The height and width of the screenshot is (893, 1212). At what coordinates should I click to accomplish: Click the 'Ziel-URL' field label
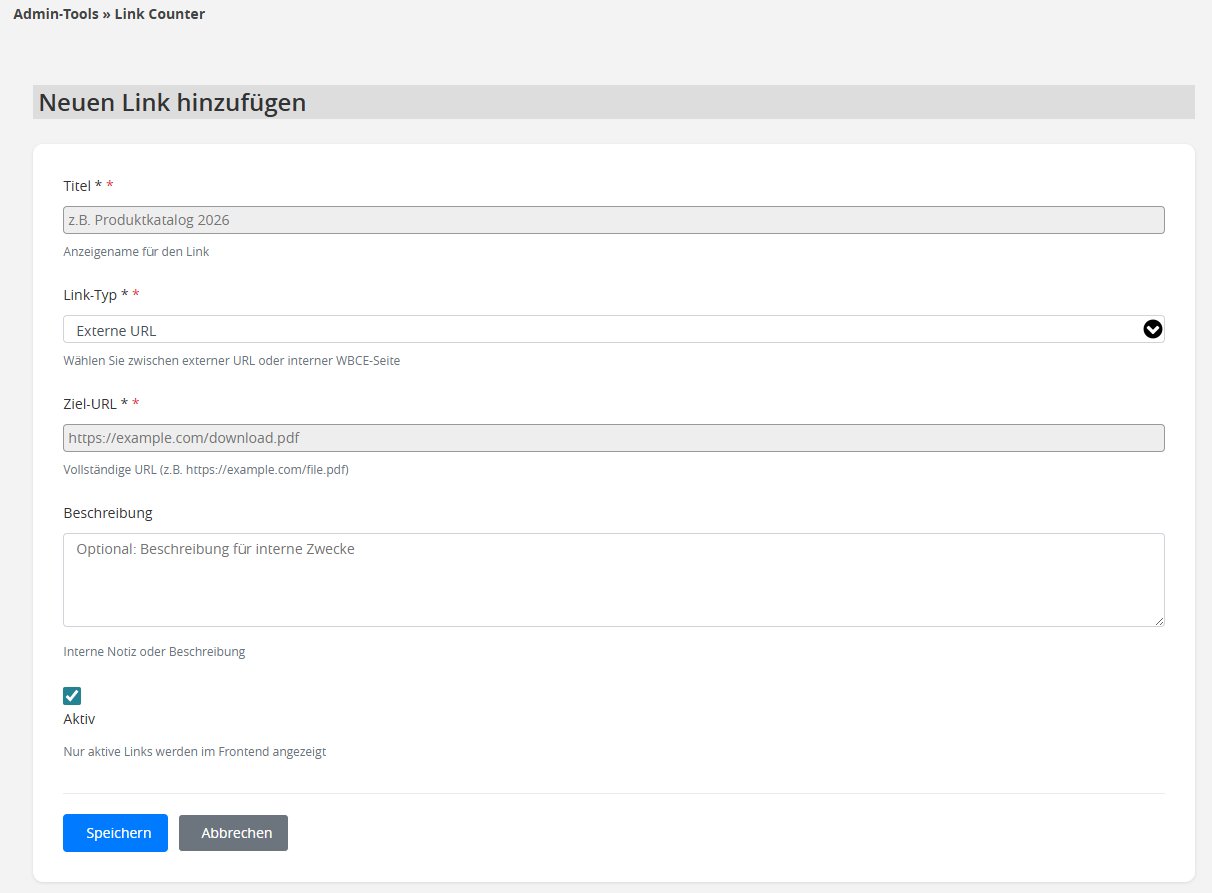pos(90,404)
